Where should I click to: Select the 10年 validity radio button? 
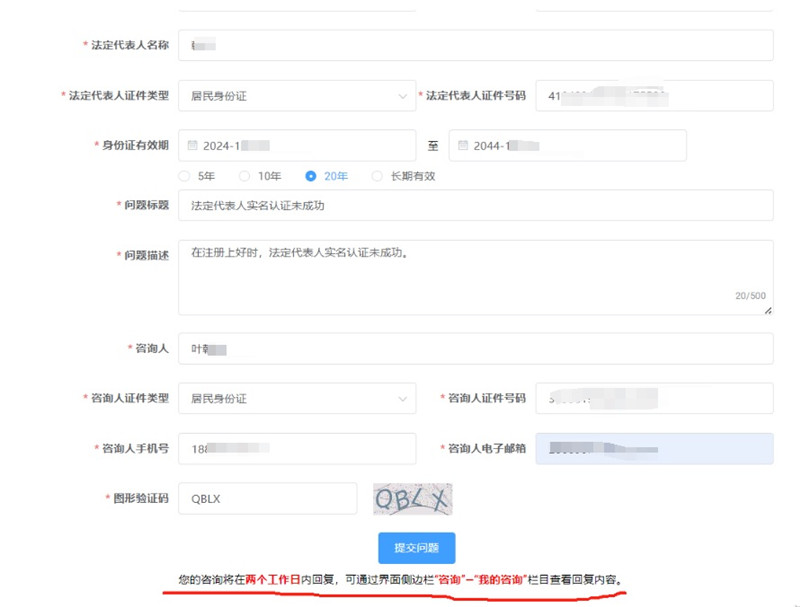pyautogui.click(x=245, y=175)
